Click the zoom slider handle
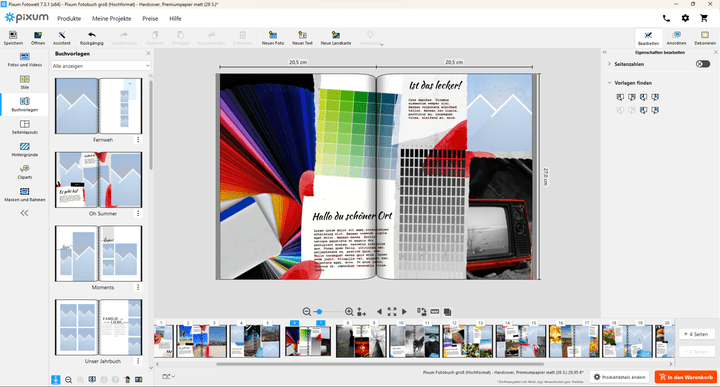 point(319,312)
